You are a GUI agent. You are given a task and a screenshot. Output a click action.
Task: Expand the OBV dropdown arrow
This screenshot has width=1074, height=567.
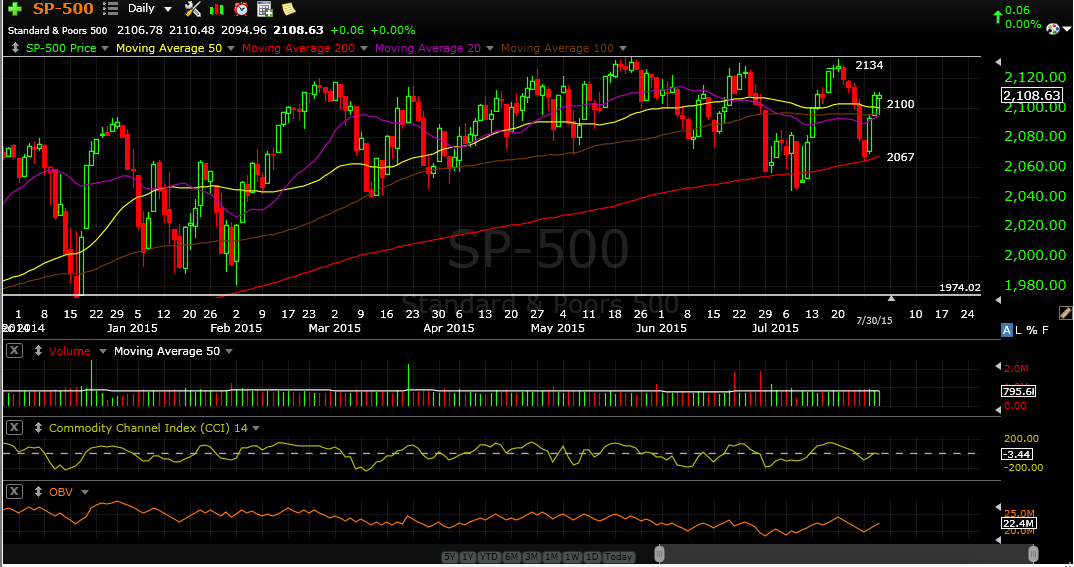[85, 492]
